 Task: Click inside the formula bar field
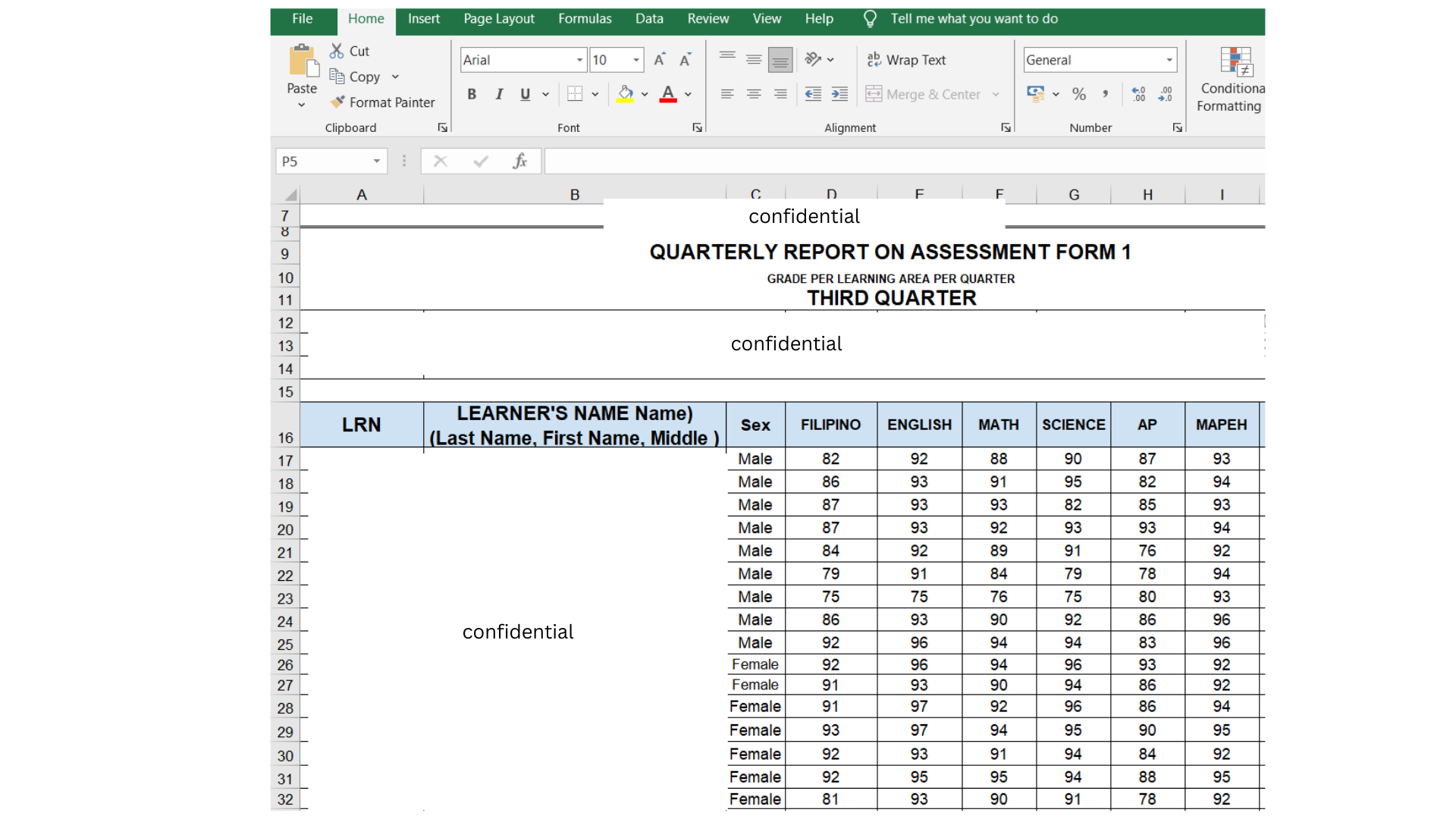click(902, 161)
